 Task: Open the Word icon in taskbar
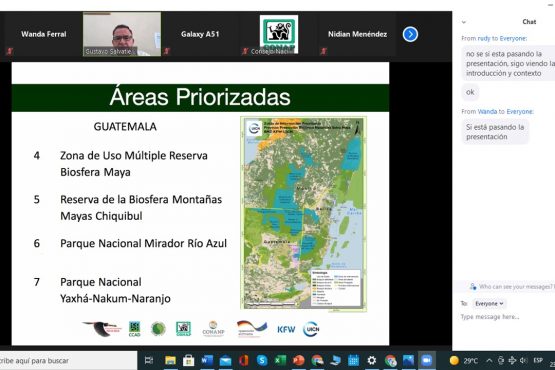207,360
